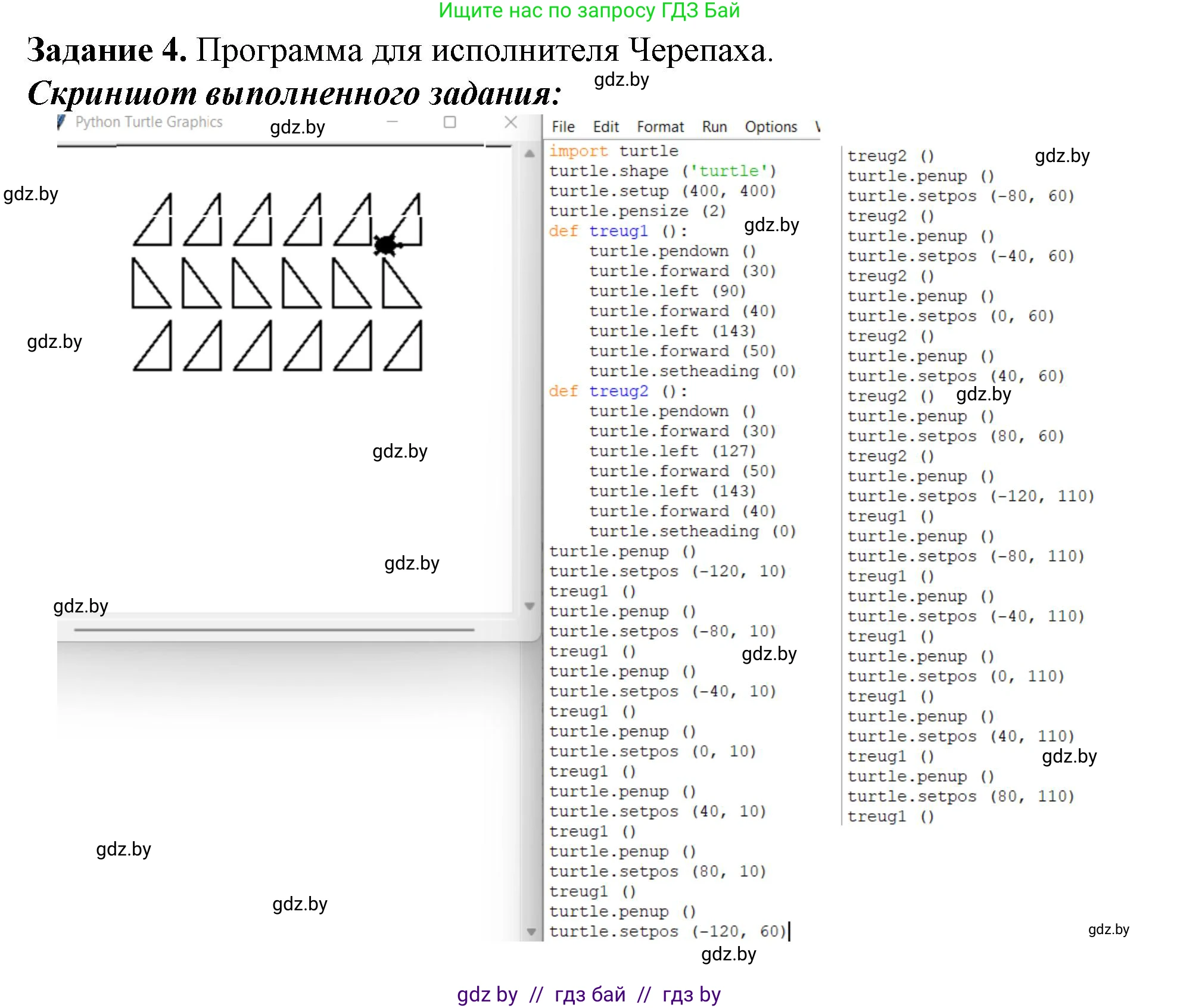Click the last line 'turtle.setpos (-120, 60)'
This screenshot has width=1180, height=1008.
tap(667, 931)
